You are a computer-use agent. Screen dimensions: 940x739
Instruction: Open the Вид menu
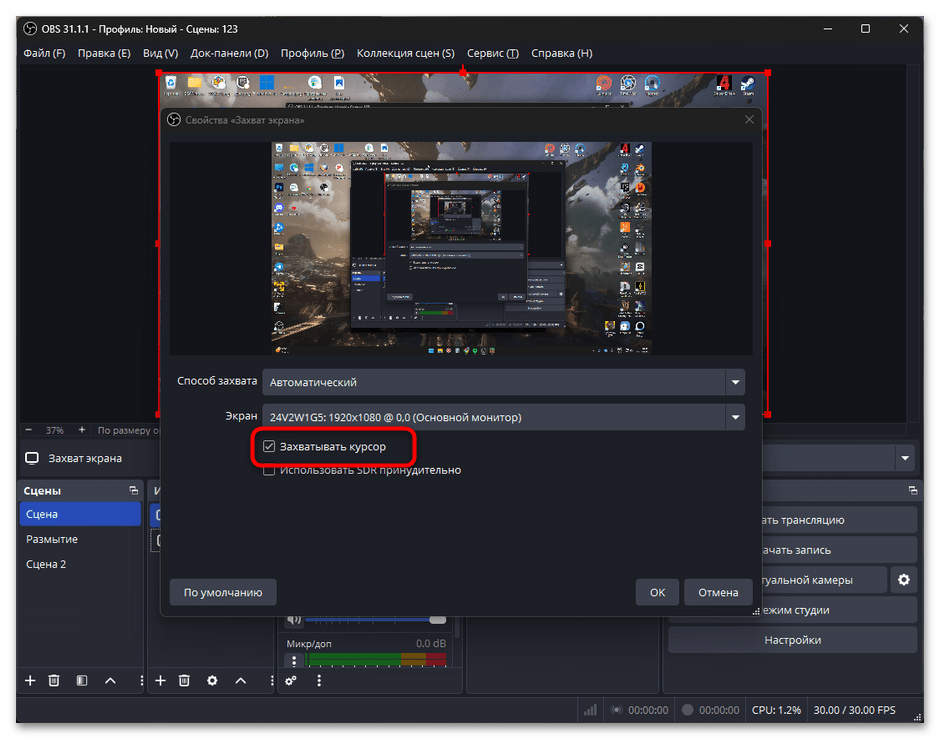tap(160, 53)
